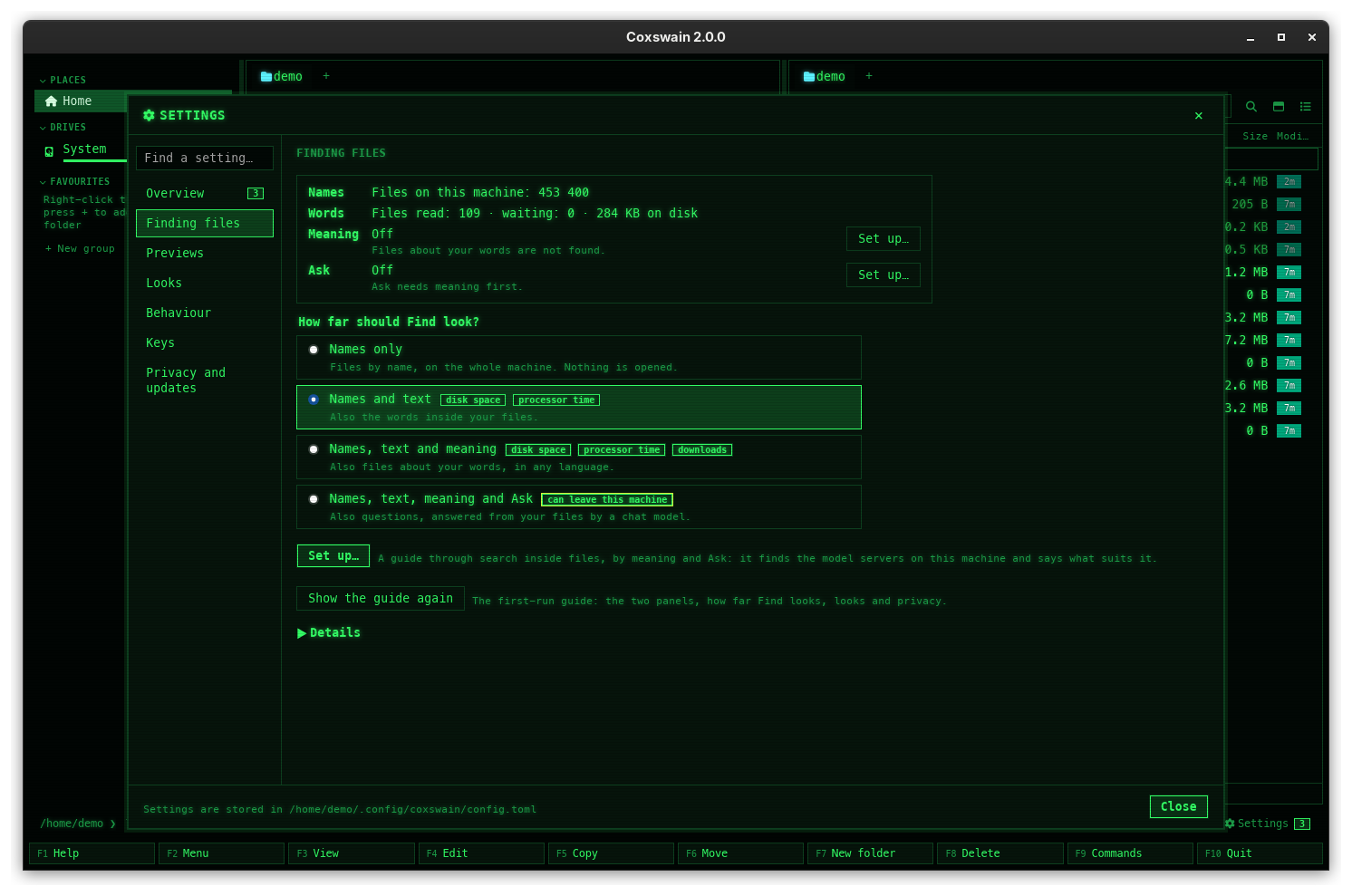Collapse the Drives section
Image resolution: width=1352 pixels, height=896 pixels.
click(63, 128)
